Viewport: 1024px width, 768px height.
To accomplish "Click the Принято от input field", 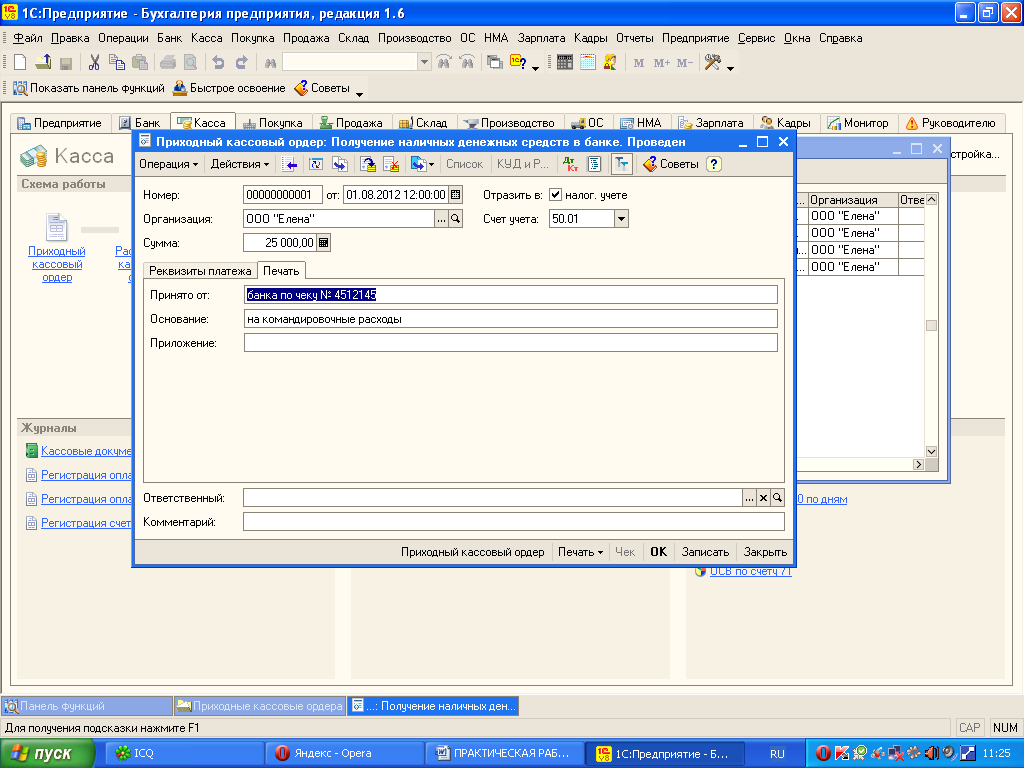I will [511, 295].
